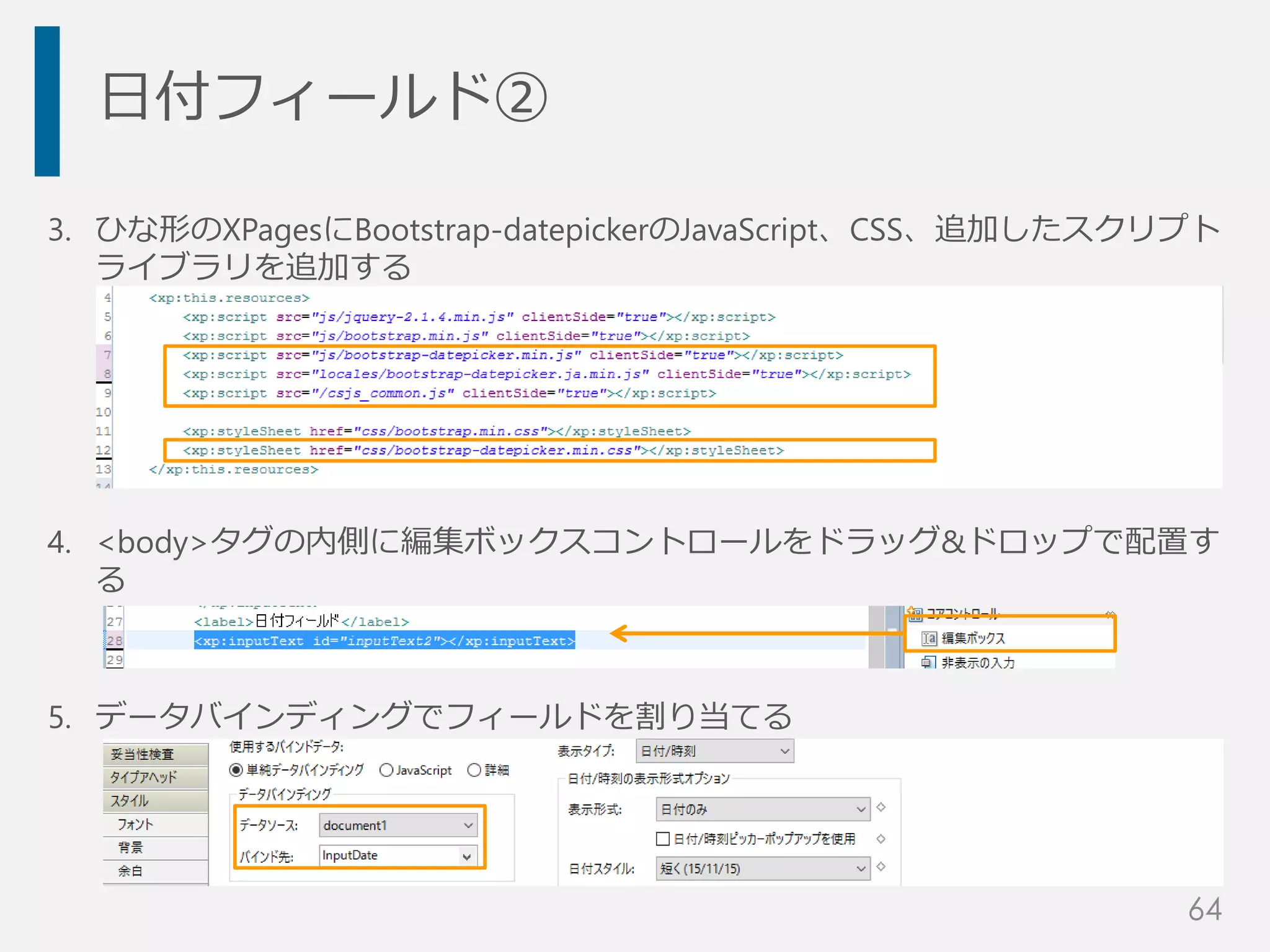Click the jquery-2.1.4.min.js script line

click(x=479, y=317)
